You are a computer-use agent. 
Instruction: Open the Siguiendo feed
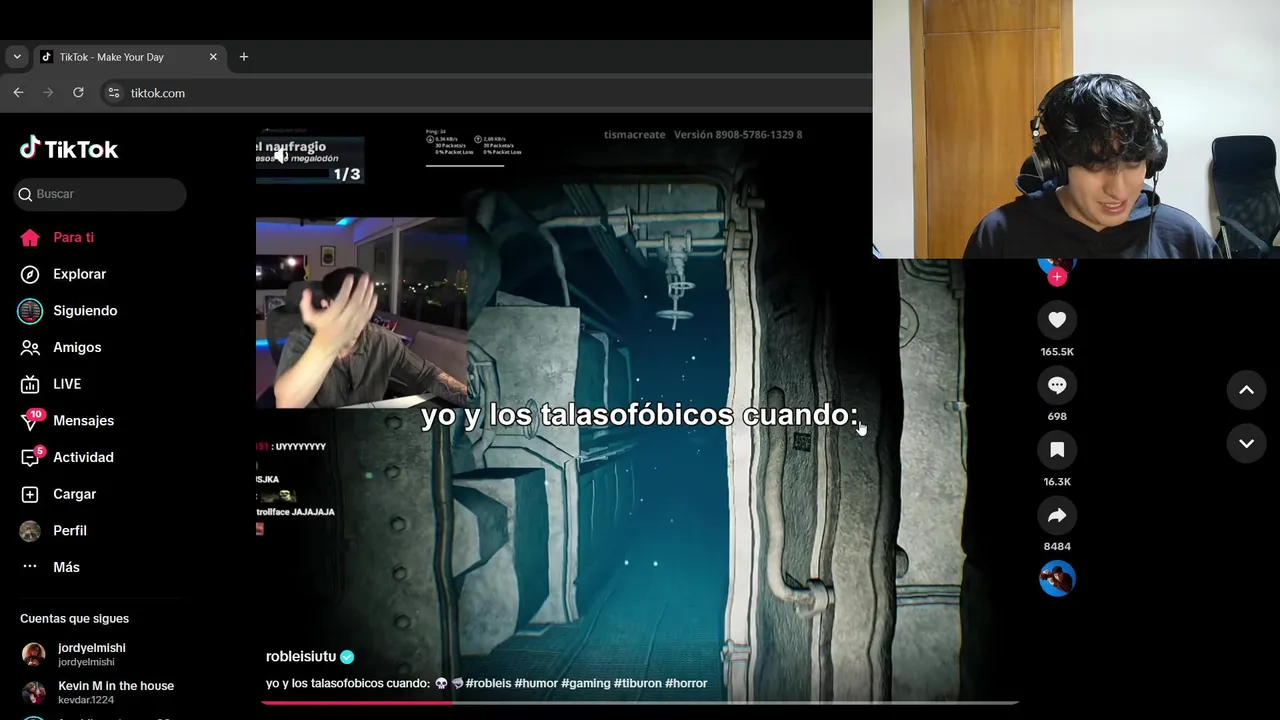click(x=85, y=311)
